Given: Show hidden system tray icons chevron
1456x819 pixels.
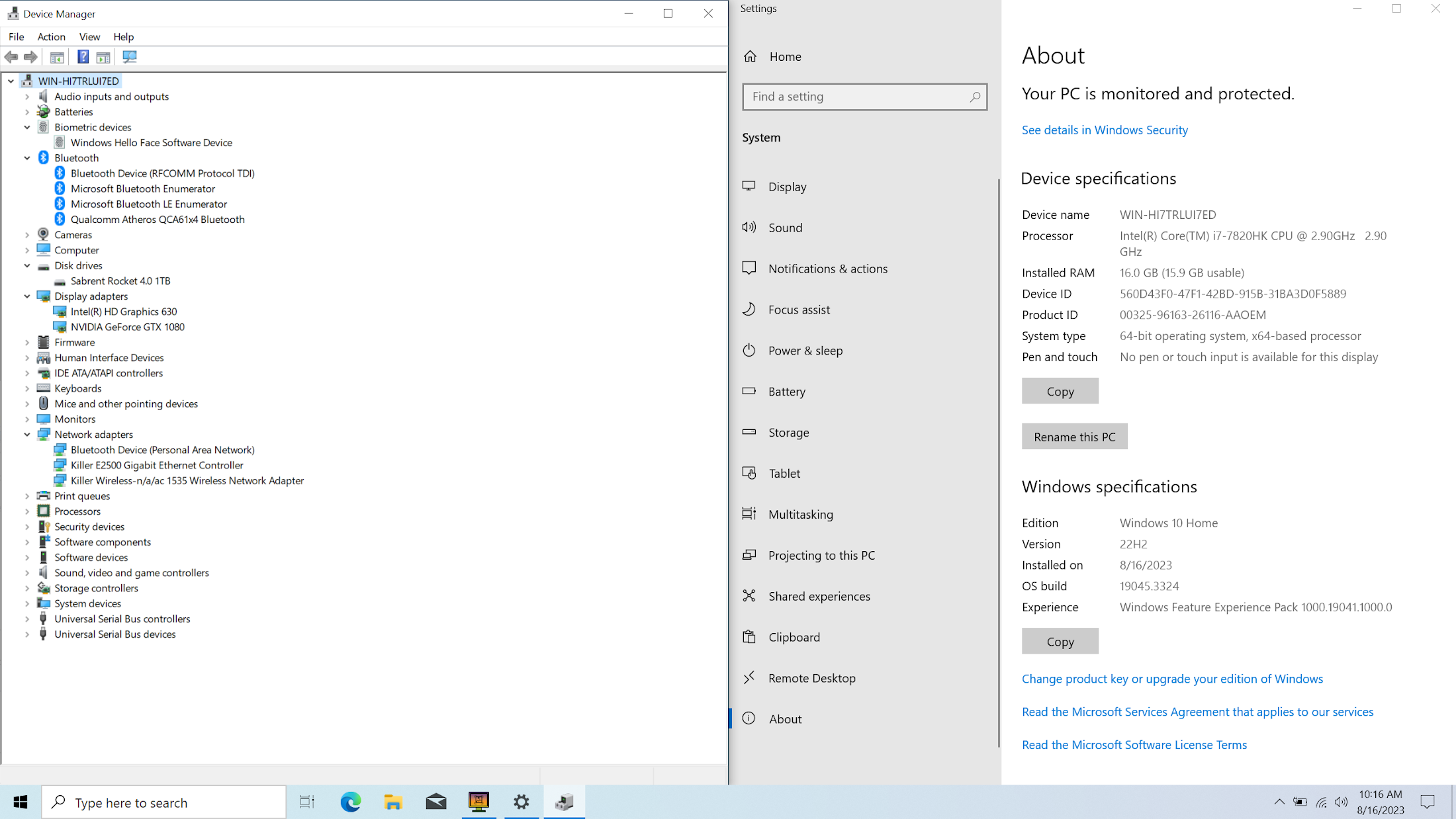Looking at the screenshot, I should pyautogui.click(x=1279, y=802).
